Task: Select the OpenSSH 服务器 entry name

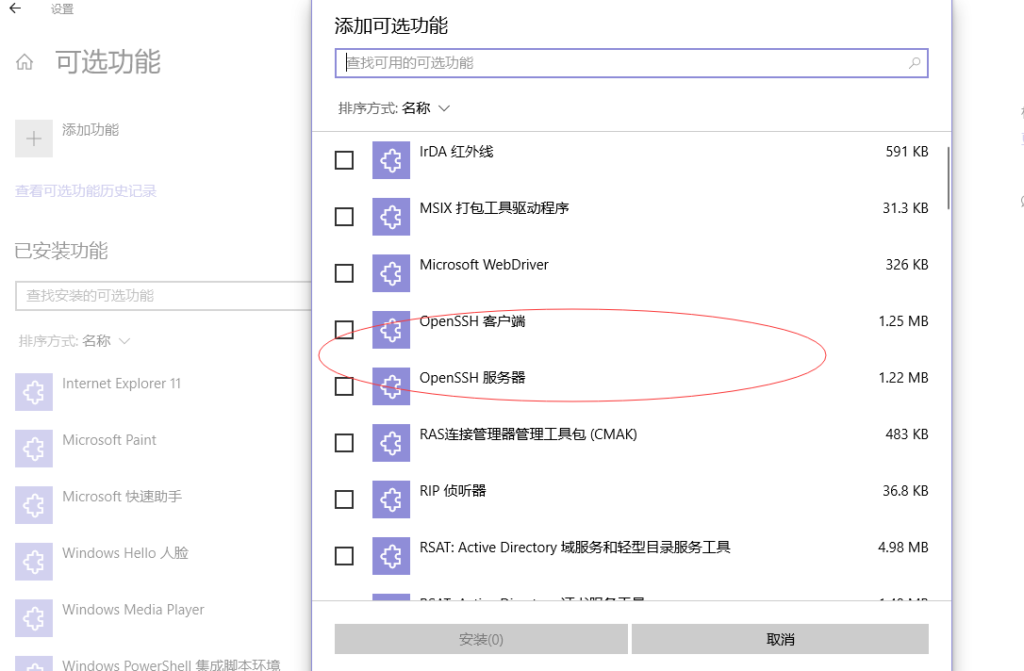Action: (x=472, y=378)
